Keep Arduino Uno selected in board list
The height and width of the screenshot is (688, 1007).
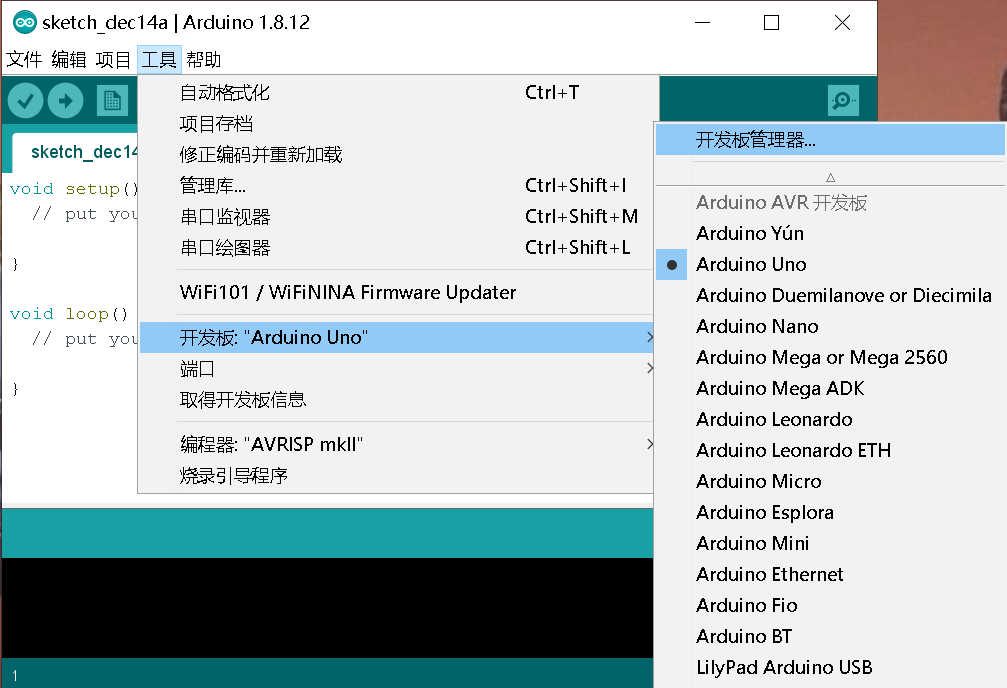751,264
